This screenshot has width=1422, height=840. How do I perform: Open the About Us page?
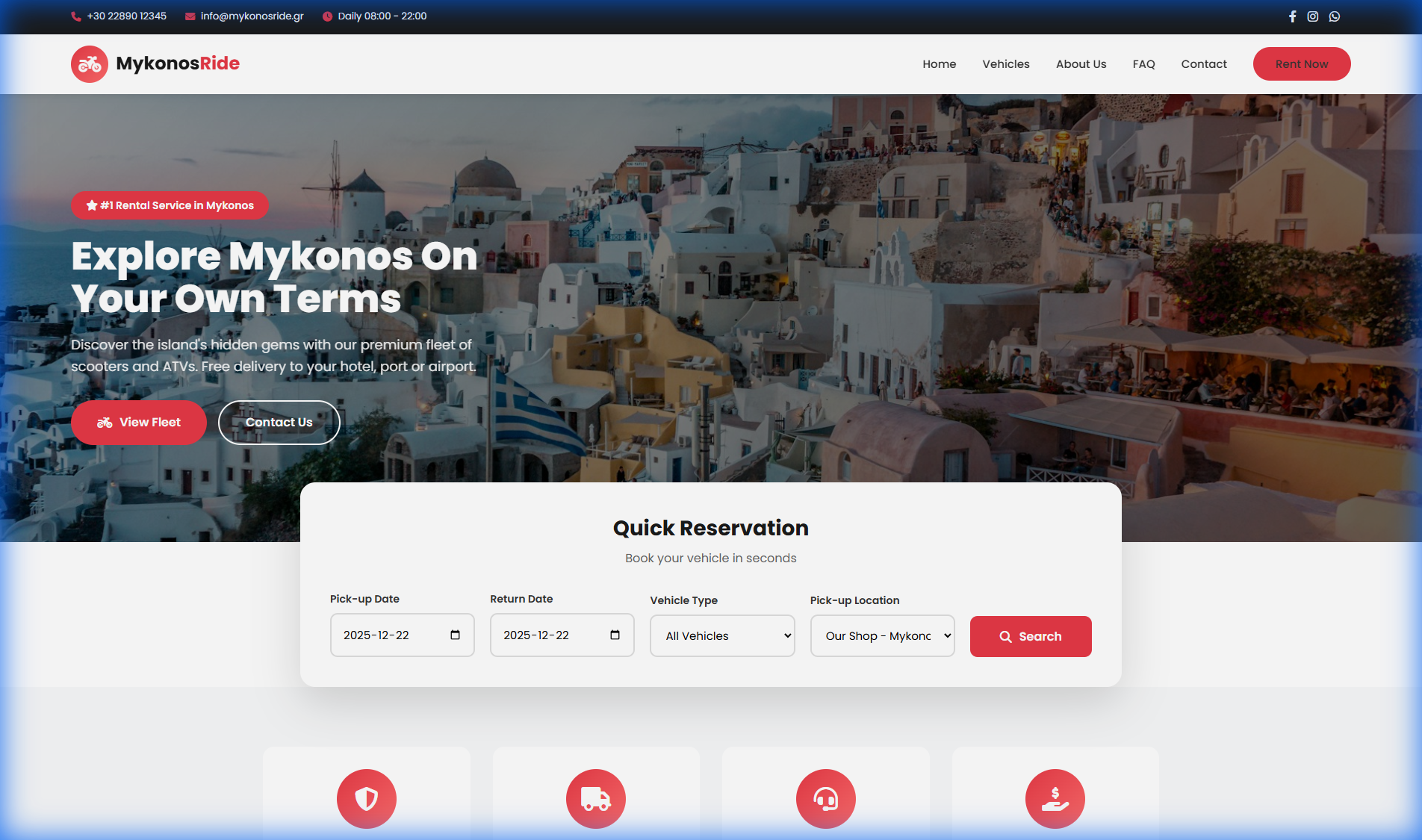[1081, 64]
